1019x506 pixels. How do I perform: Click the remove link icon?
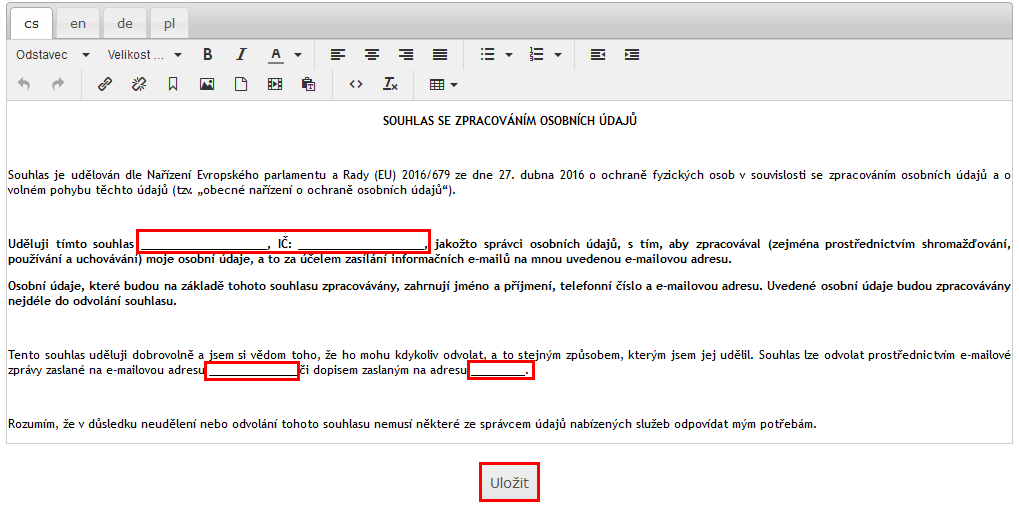tap(139, 85)
